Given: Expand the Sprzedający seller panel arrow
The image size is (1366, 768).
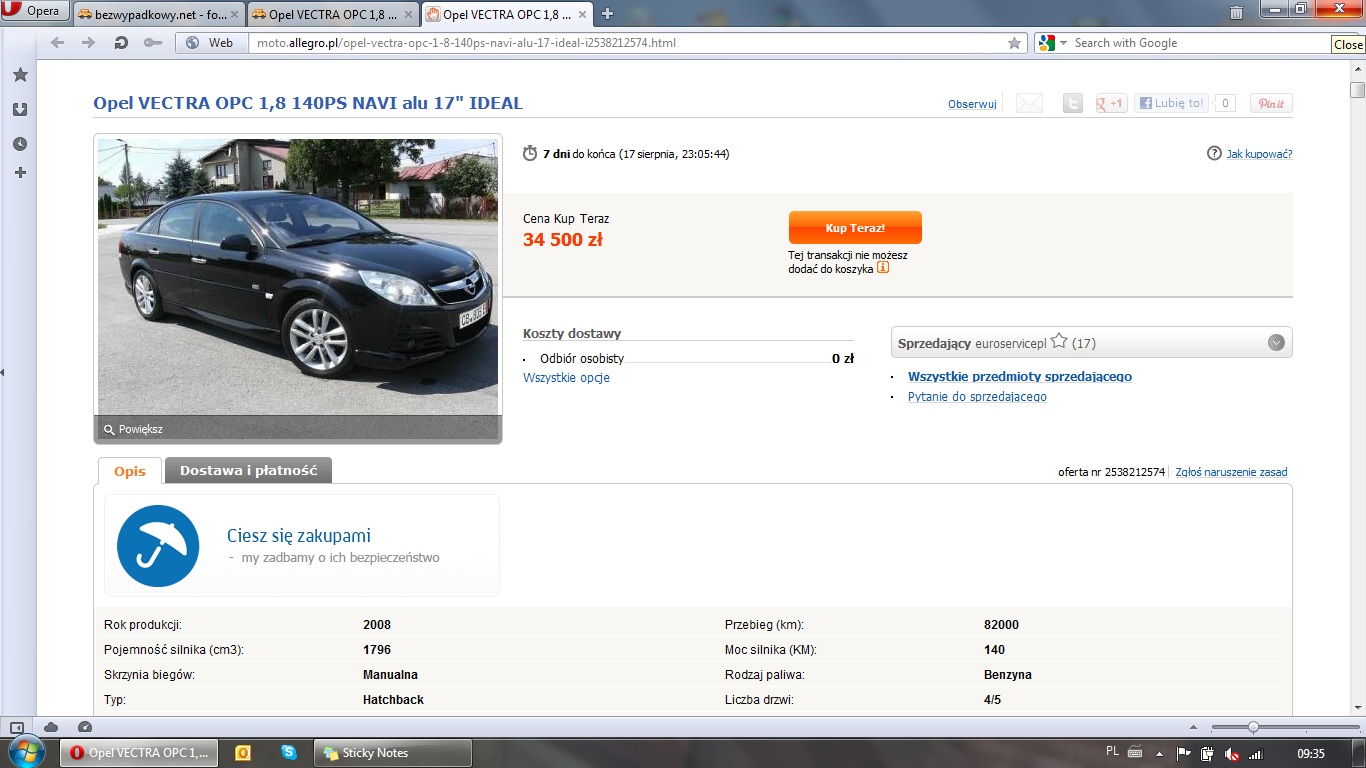Looking at the screenshot, I should click(x=1276, y=342).
